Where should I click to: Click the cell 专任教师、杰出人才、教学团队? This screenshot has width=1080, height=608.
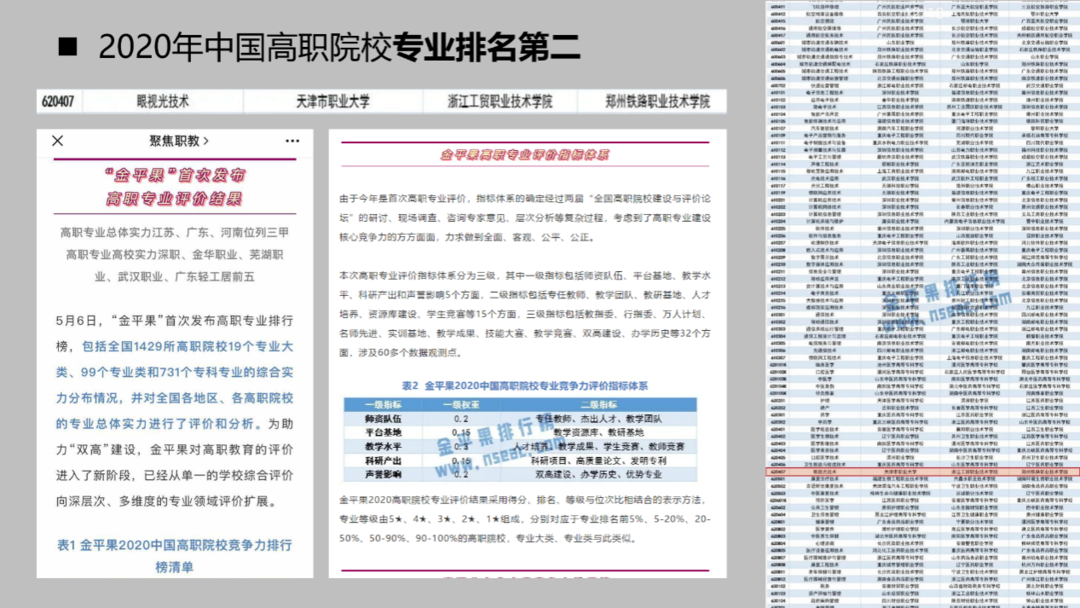click(599, 419)
